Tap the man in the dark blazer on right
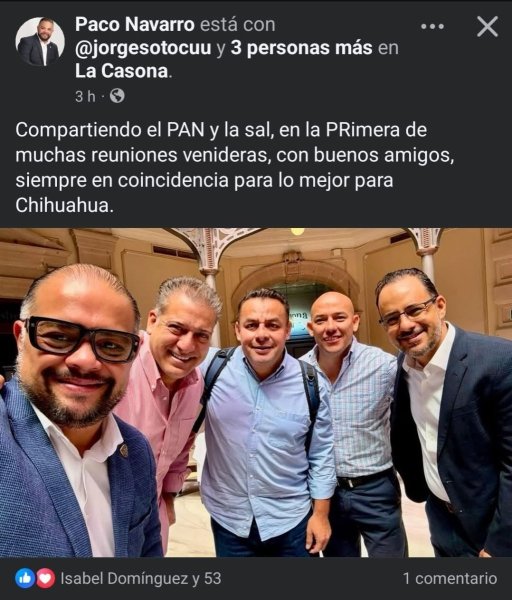 click(448, 411)
